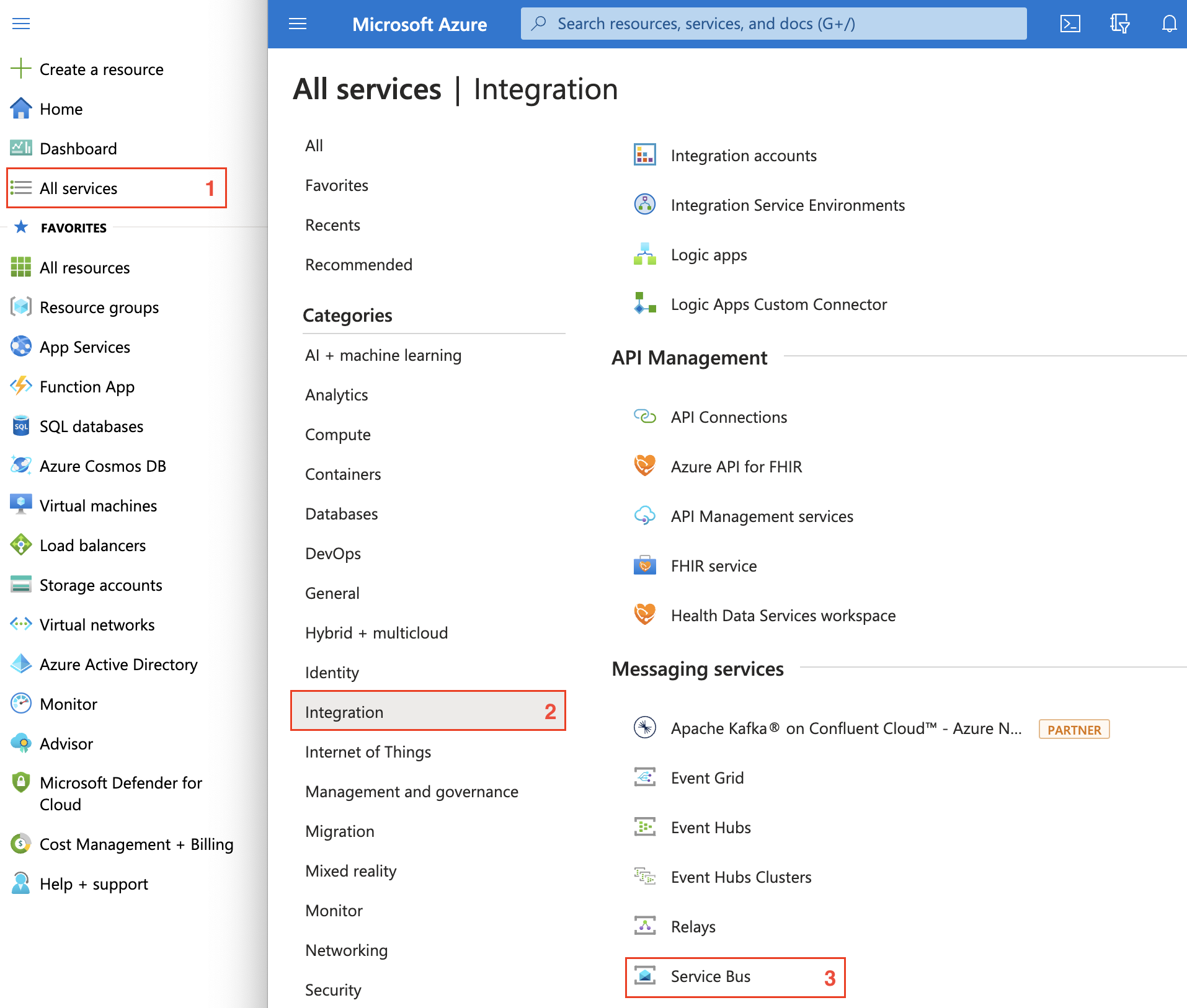This screenshot has width=1187, height=1008.
Task: Select the Networking category
Action: (x=347, y=950)
